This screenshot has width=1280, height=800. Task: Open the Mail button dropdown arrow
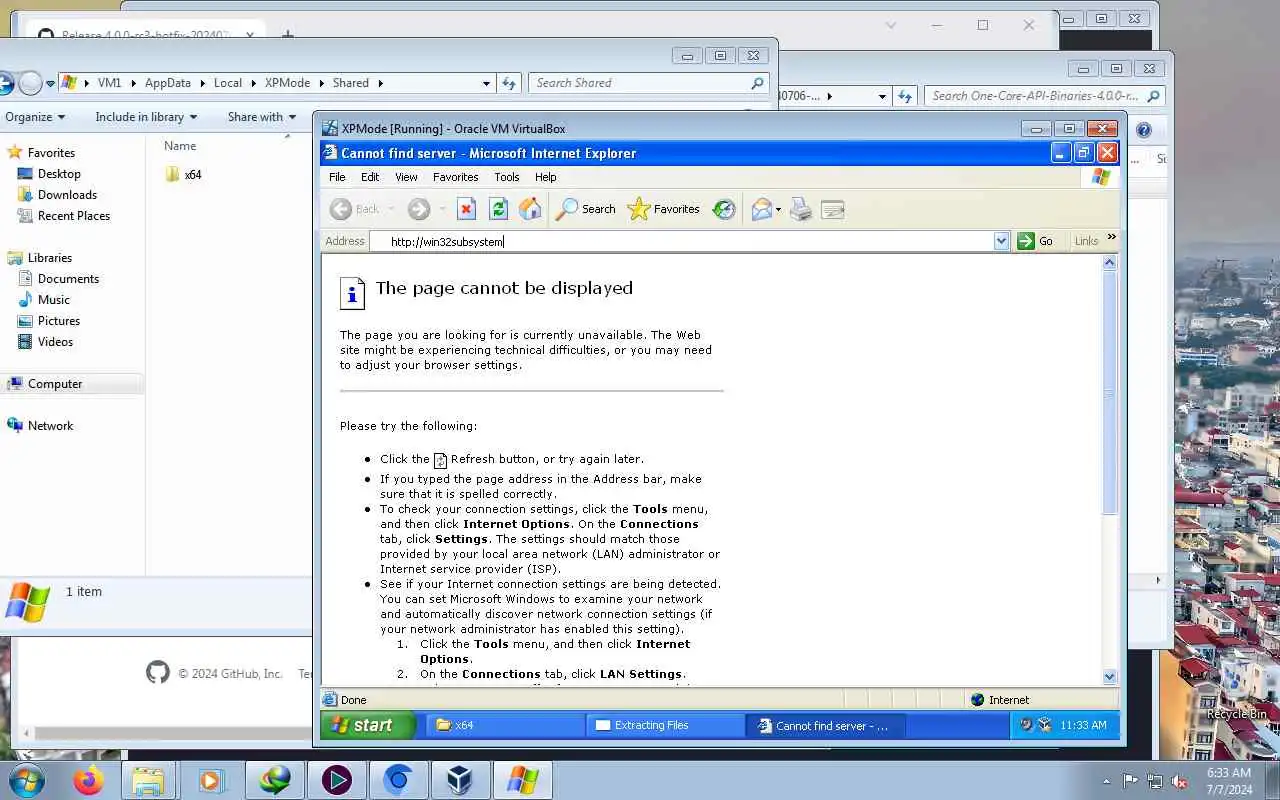779,209
